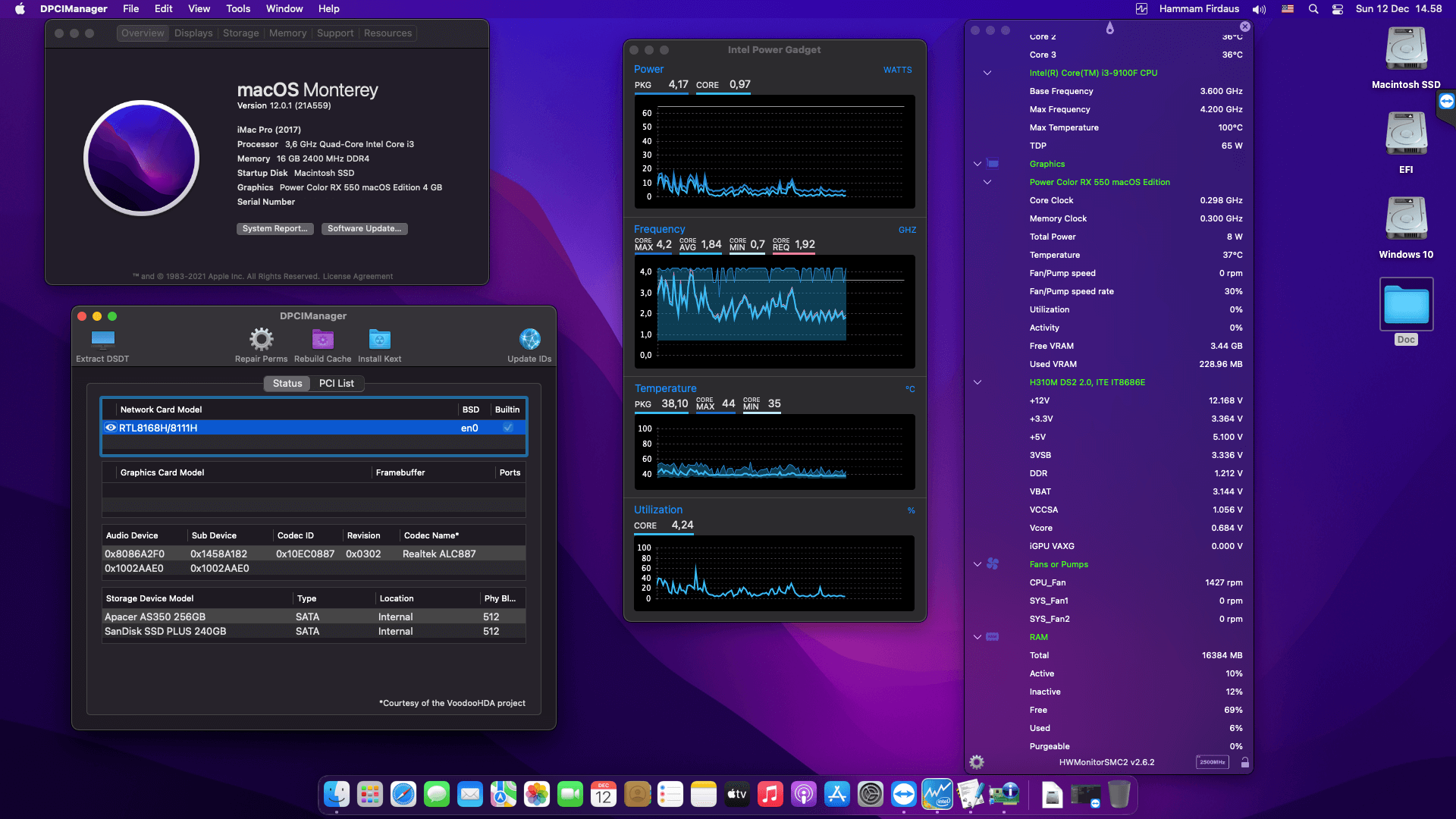This screenshot has width=1456, height=819.
Task: Select the Apacer AS350 256GB storage row
Action: pyautogui.click(x=314, y=617)
